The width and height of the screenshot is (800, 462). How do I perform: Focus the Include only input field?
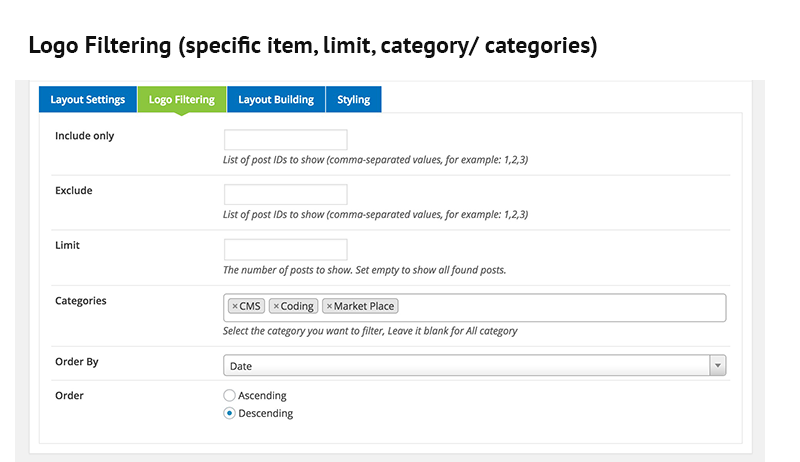[285, 140]
